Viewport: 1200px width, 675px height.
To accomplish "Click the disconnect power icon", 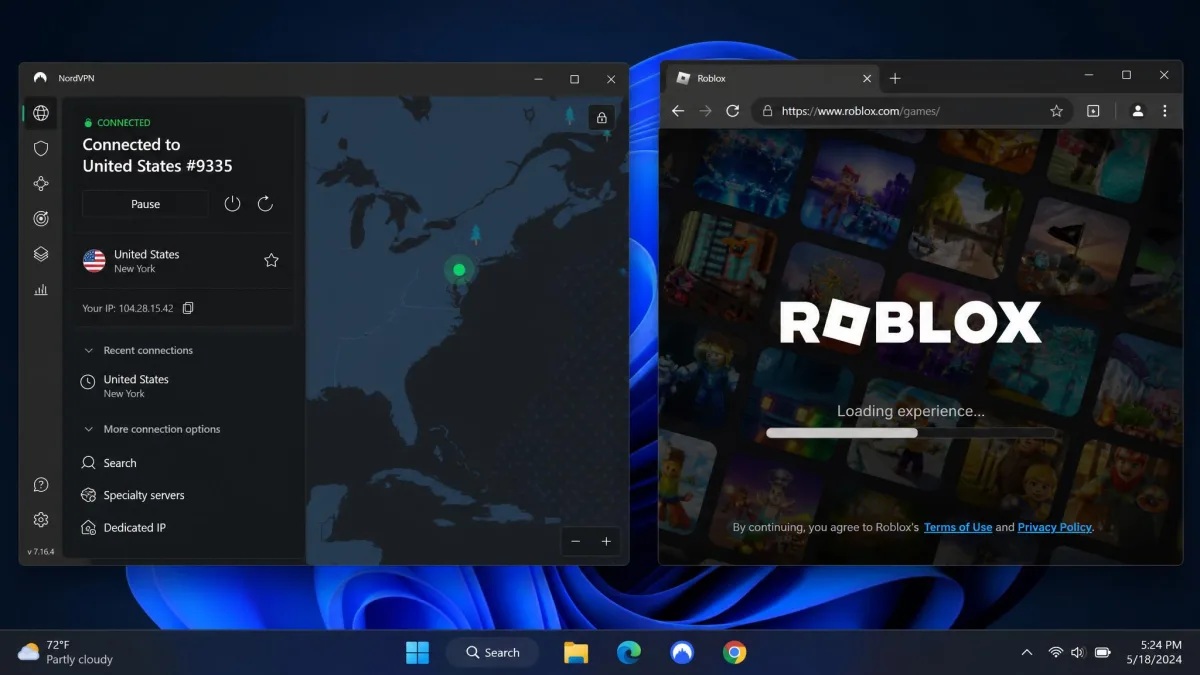I will tap(232, 204).
